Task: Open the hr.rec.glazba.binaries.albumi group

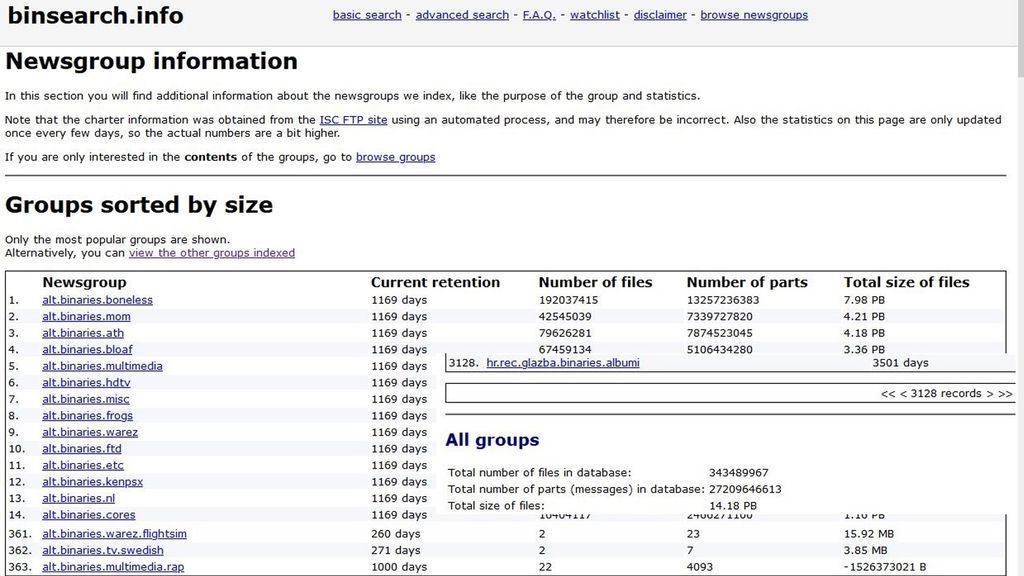Action: click(562, 362)
